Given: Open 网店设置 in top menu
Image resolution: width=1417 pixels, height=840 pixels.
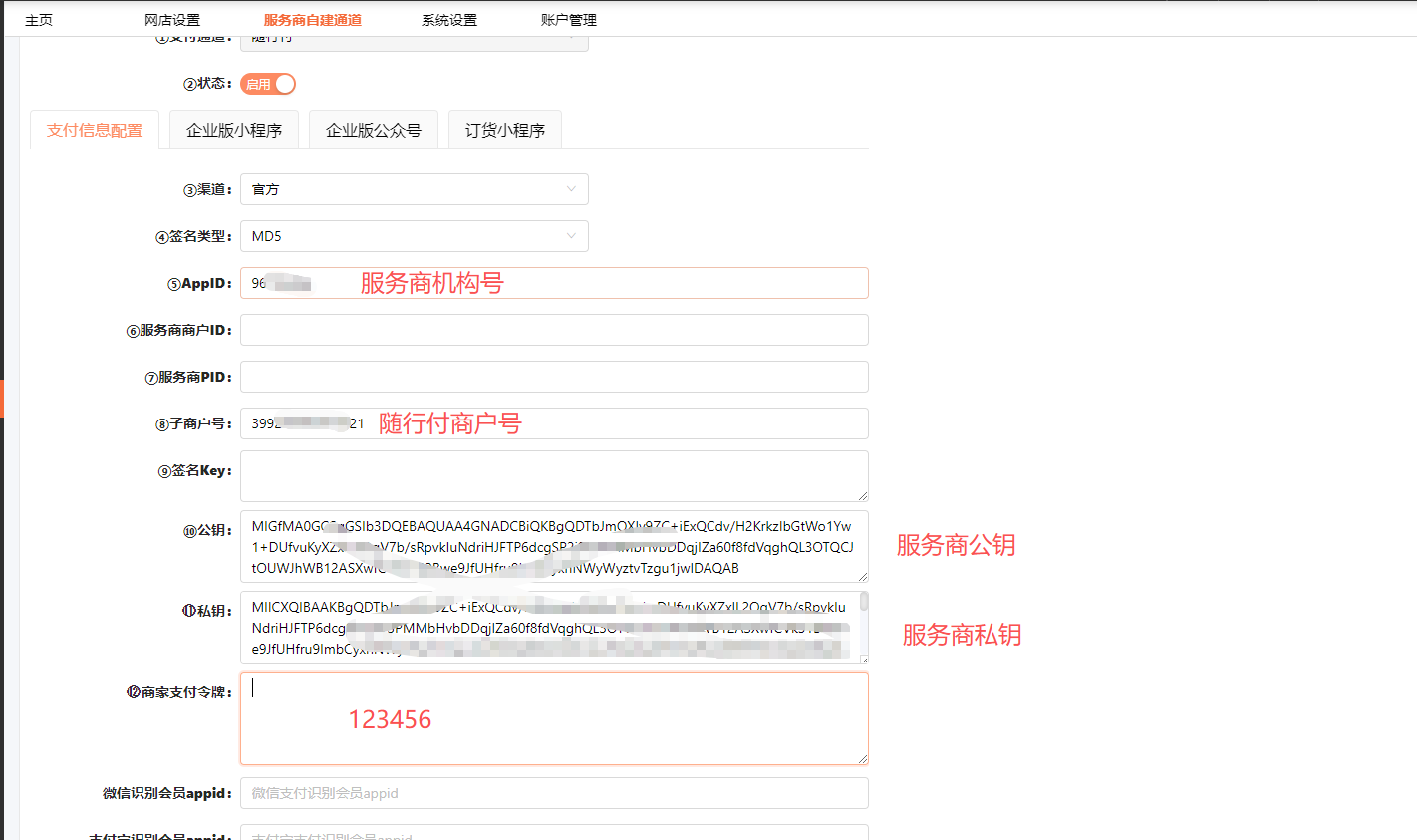Looking at the screenshot, I should pyautogui.click(x=172, y=20).
